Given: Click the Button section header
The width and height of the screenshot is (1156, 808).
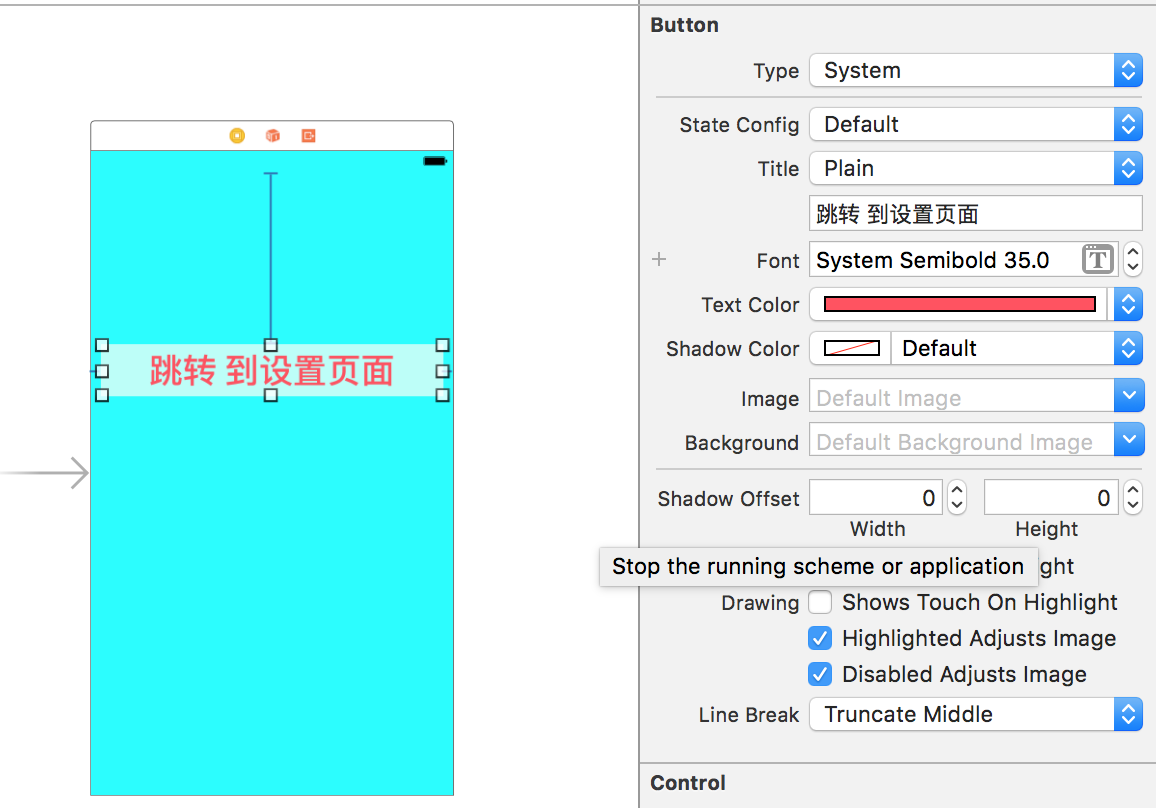Looking at the screenshot, I should [684, 25].
